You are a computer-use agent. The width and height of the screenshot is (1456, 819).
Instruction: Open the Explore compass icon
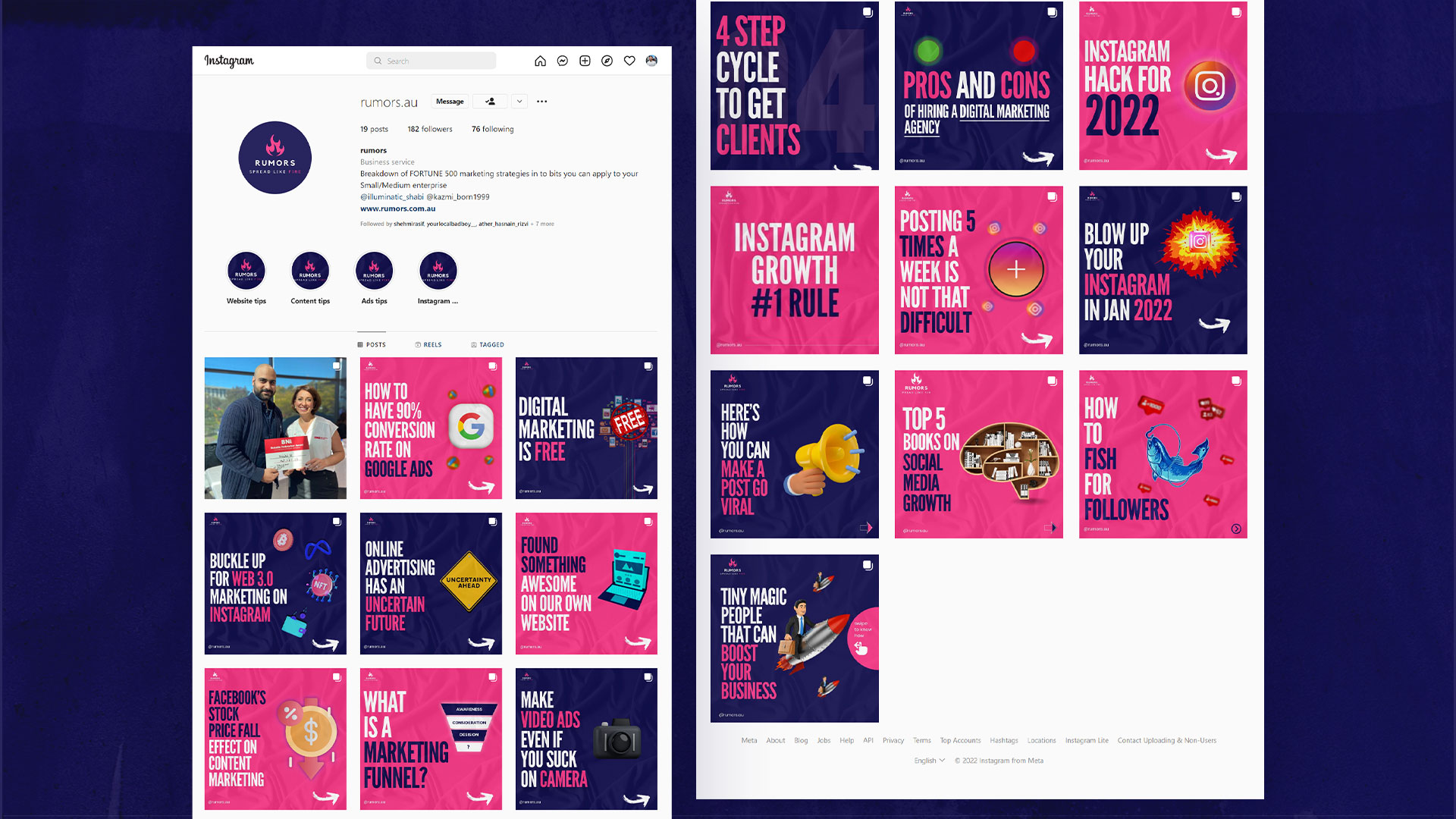click(x=607, y=61)
